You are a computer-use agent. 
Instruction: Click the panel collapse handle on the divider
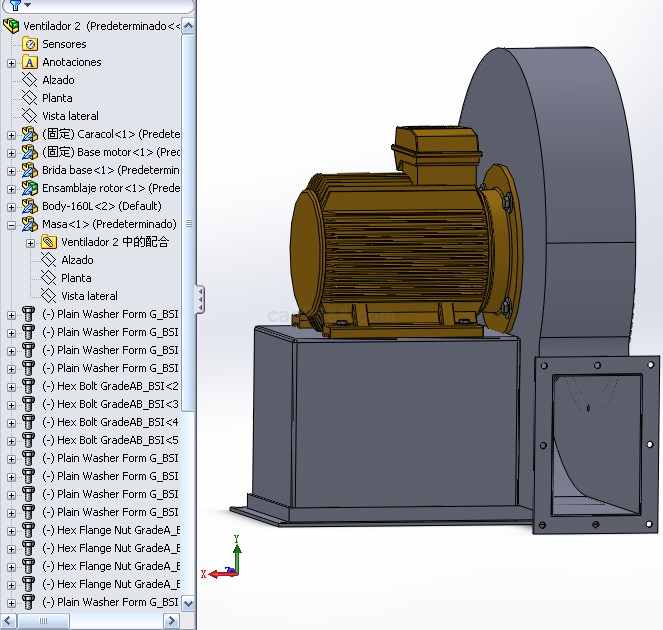[199, 298]
